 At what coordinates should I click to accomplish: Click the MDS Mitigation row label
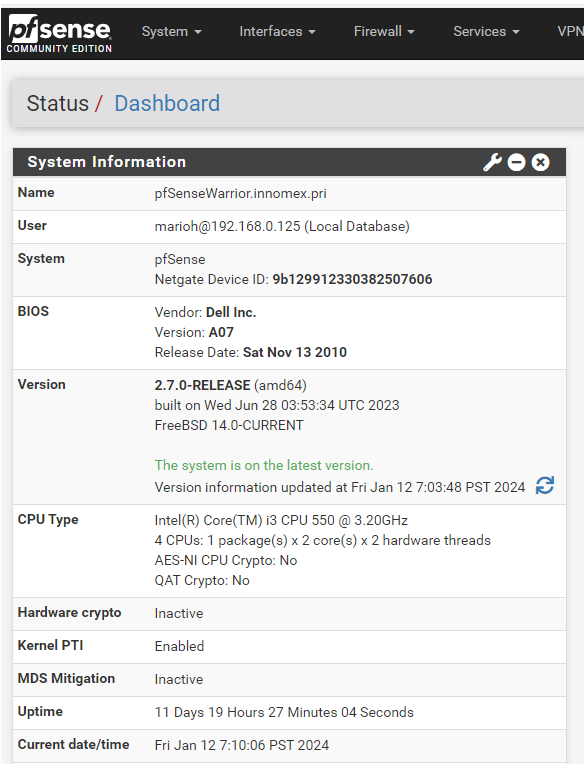66,679
